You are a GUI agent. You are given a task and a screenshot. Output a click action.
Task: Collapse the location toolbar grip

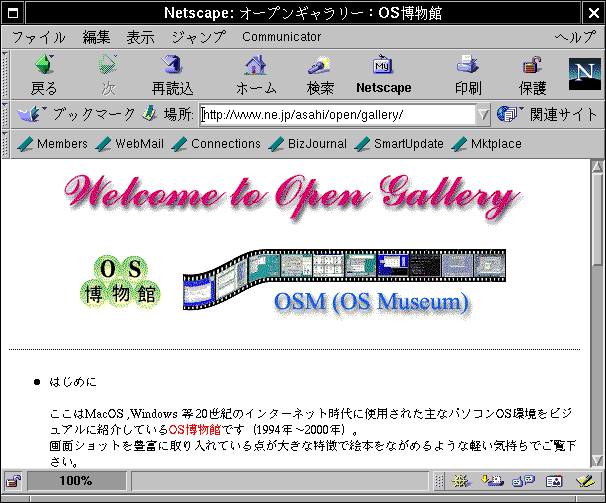(x=5, y=114)
